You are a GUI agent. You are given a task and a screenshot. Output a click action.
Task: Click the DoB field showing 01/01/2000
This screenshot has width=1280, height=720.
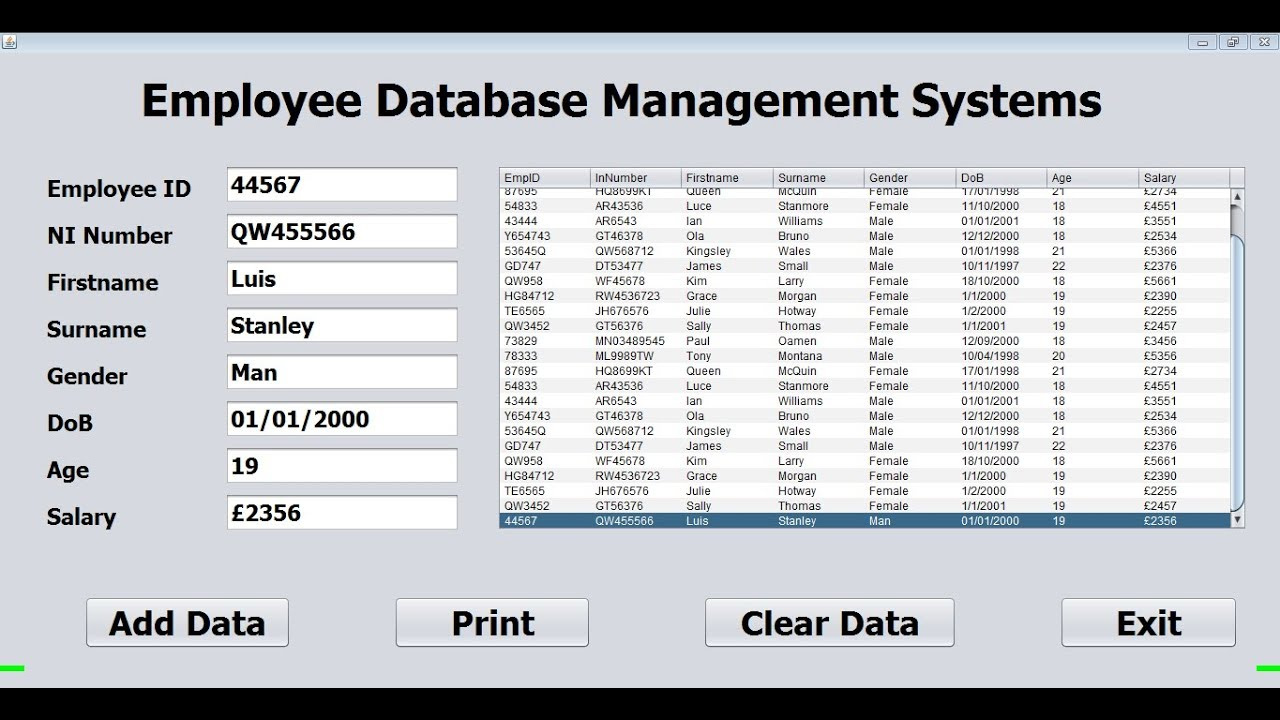click(x=342, y=420)
